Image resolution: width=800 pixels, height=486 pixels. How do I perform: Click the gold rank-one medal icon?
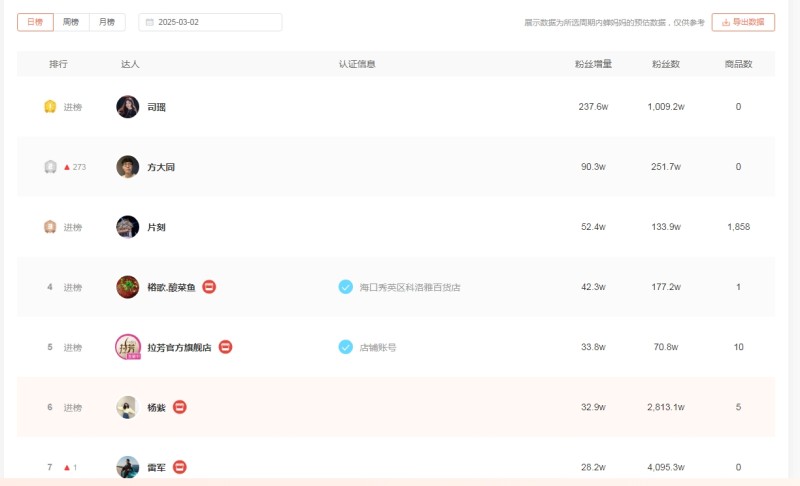(50, 107)
